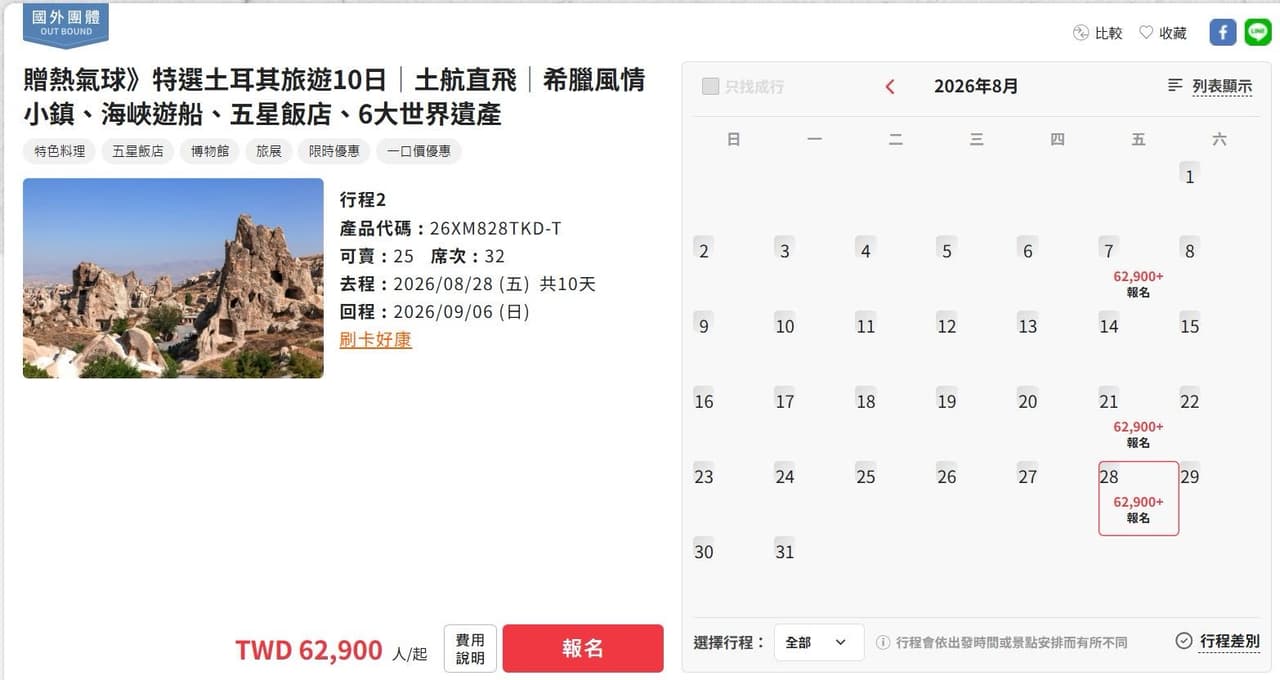
Task: Open 行程差別 itinerary differences
Action: point(1217,641)
